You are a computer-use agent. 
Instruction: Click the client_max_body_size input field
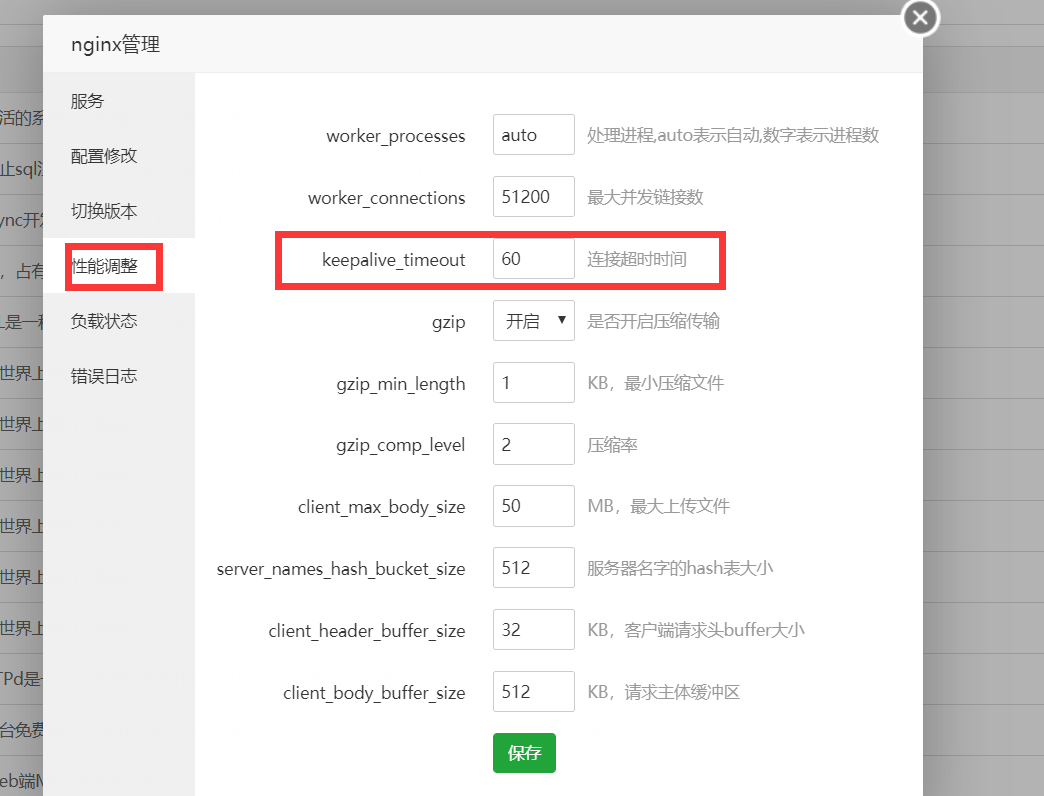tap(533, 506)
